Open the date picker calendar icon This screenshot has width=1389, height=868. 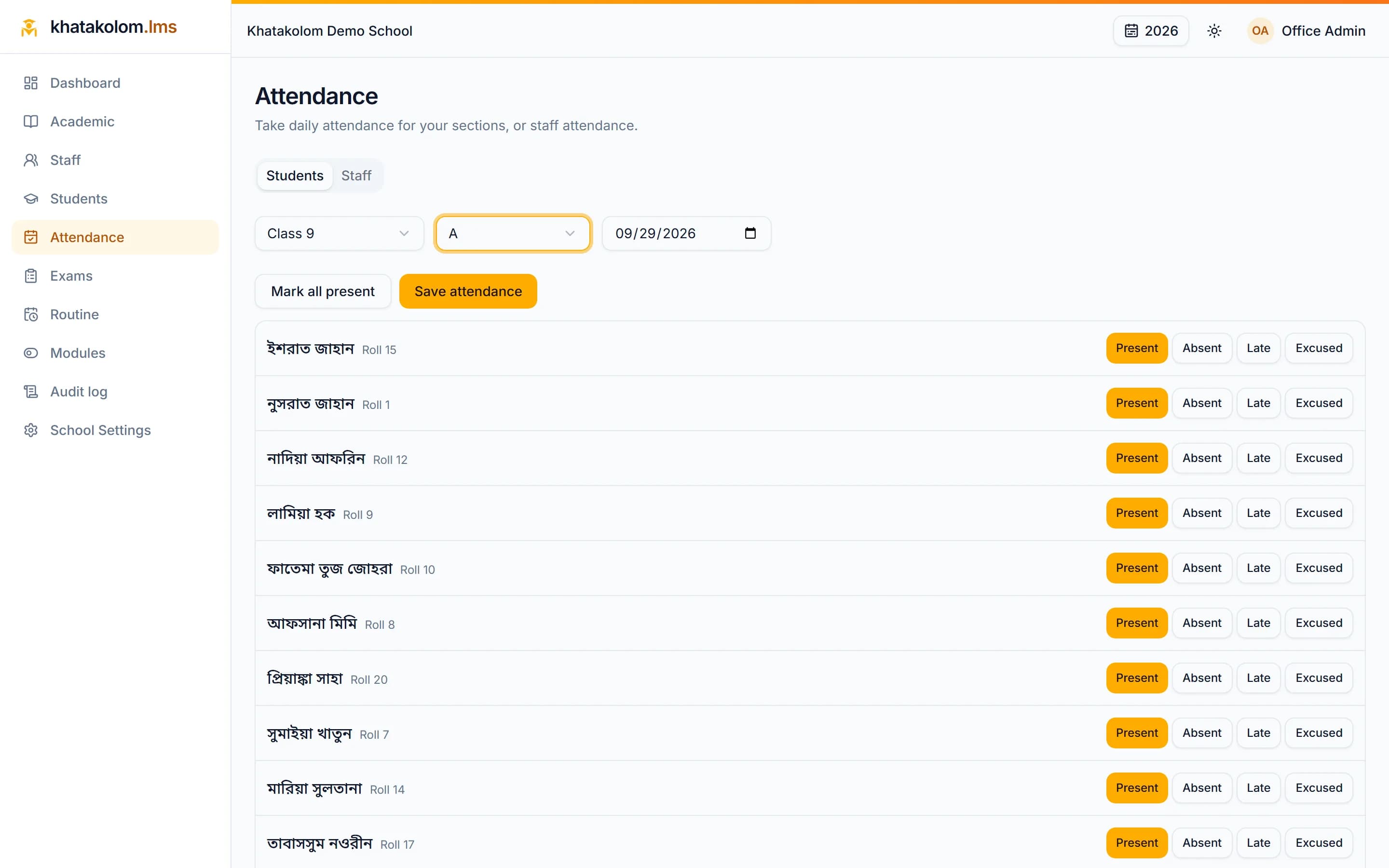750,233
